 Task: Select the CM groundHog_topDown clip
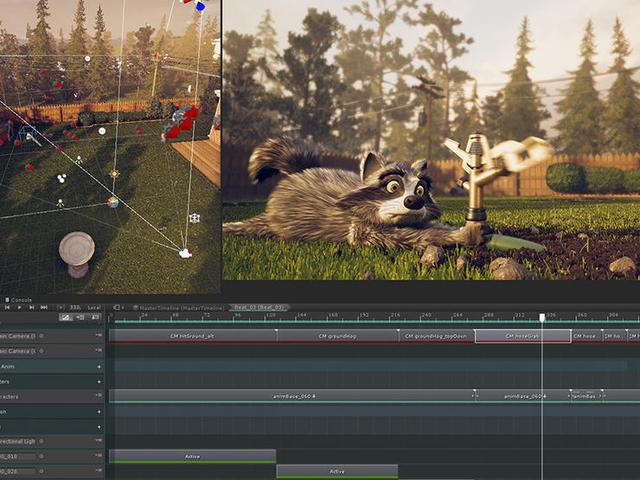435,336
